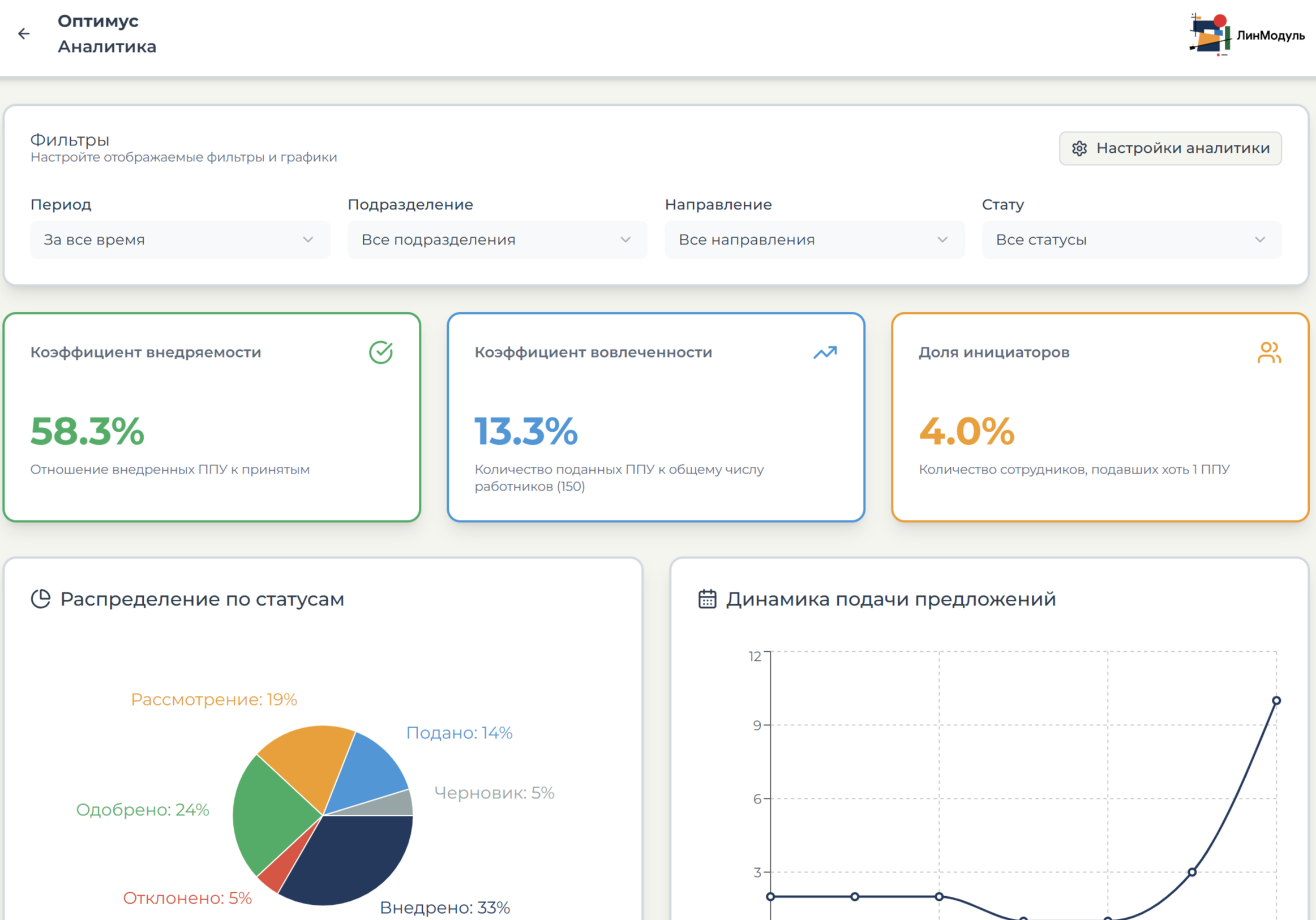
Task: Click the green checkmark icon on Коэффициент внедряемости
Action: (x=380, y=352)
